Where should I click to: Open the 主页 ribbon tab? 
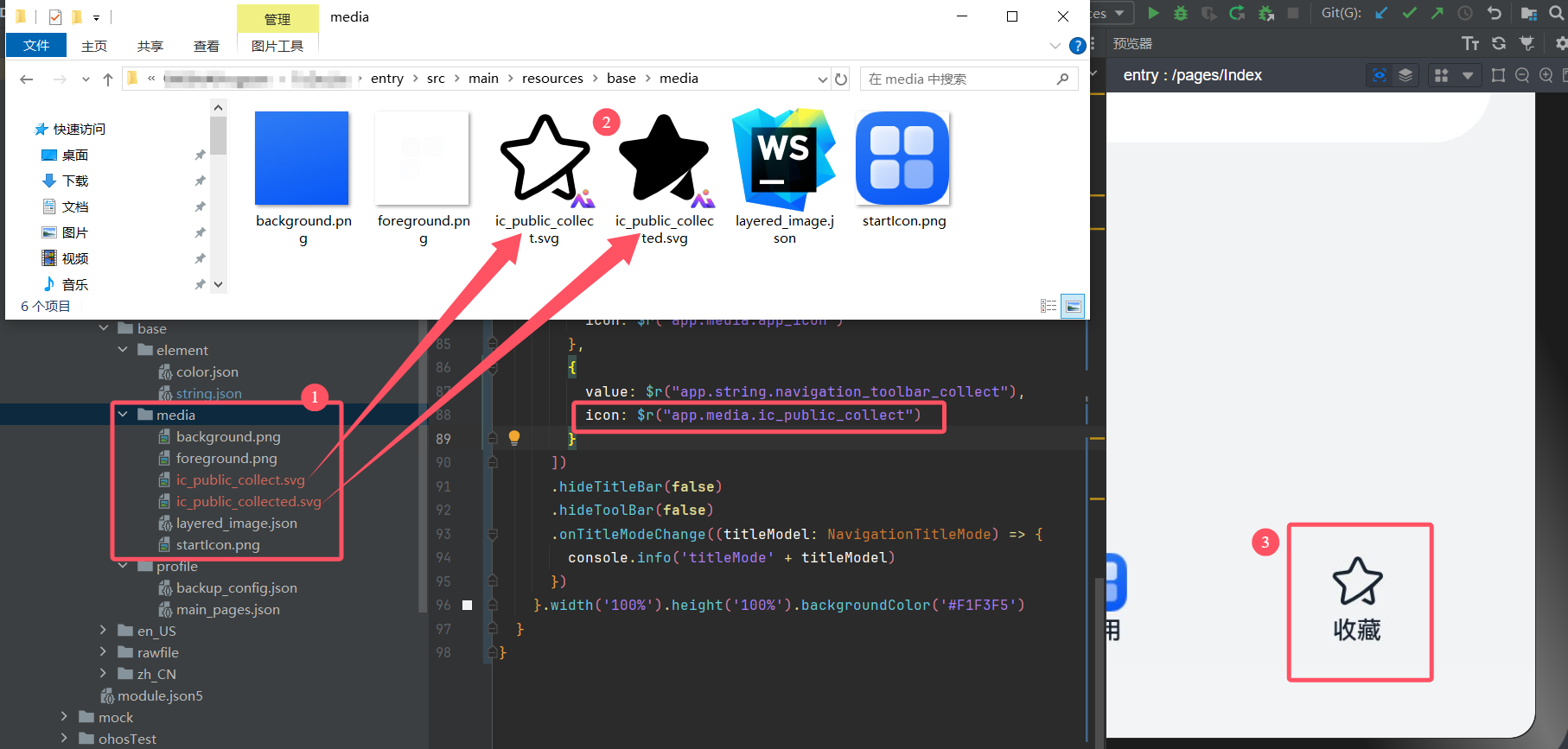94,46
